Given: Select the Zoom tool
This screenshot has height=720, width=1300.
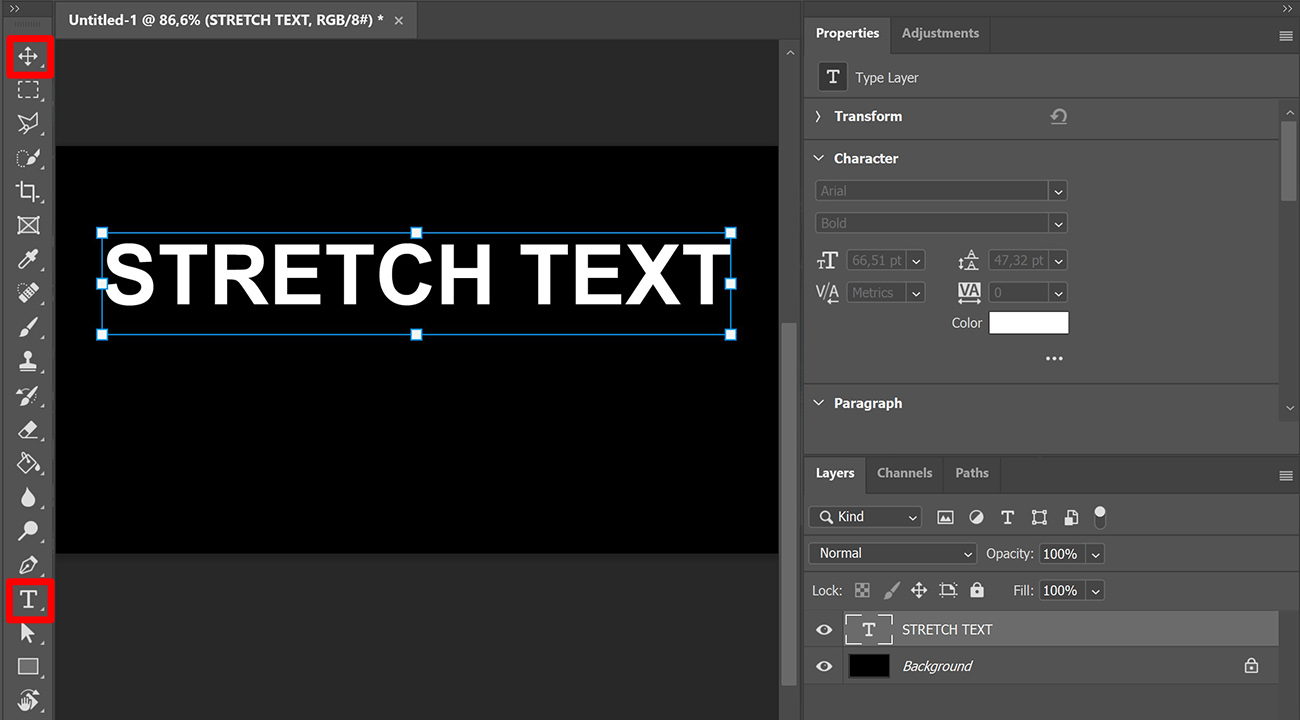Looking at the screenshot, I should (x=28, y=531).
